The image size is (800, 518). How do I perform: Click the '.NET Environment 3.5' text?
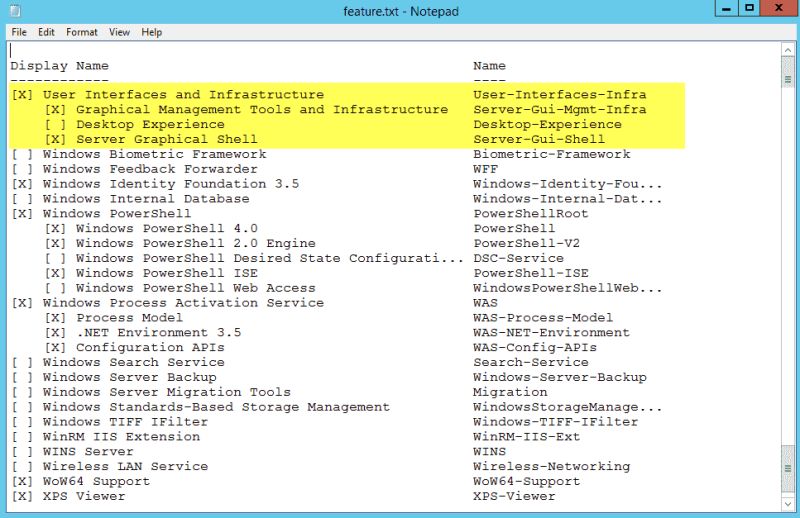pos(159,332)
